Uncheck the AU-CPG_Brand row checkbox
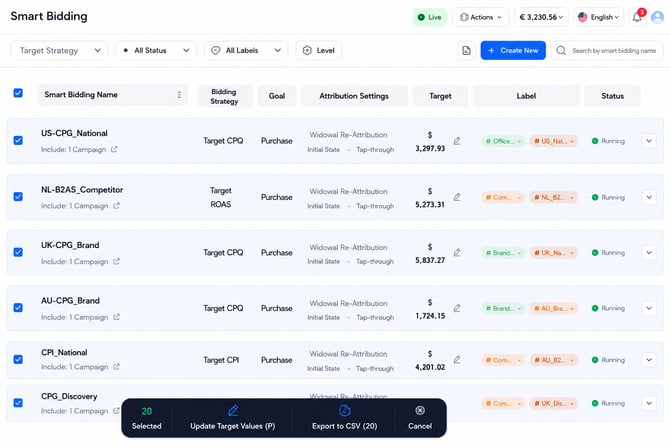This screenshot has width=670, height=448. (18, 307)
